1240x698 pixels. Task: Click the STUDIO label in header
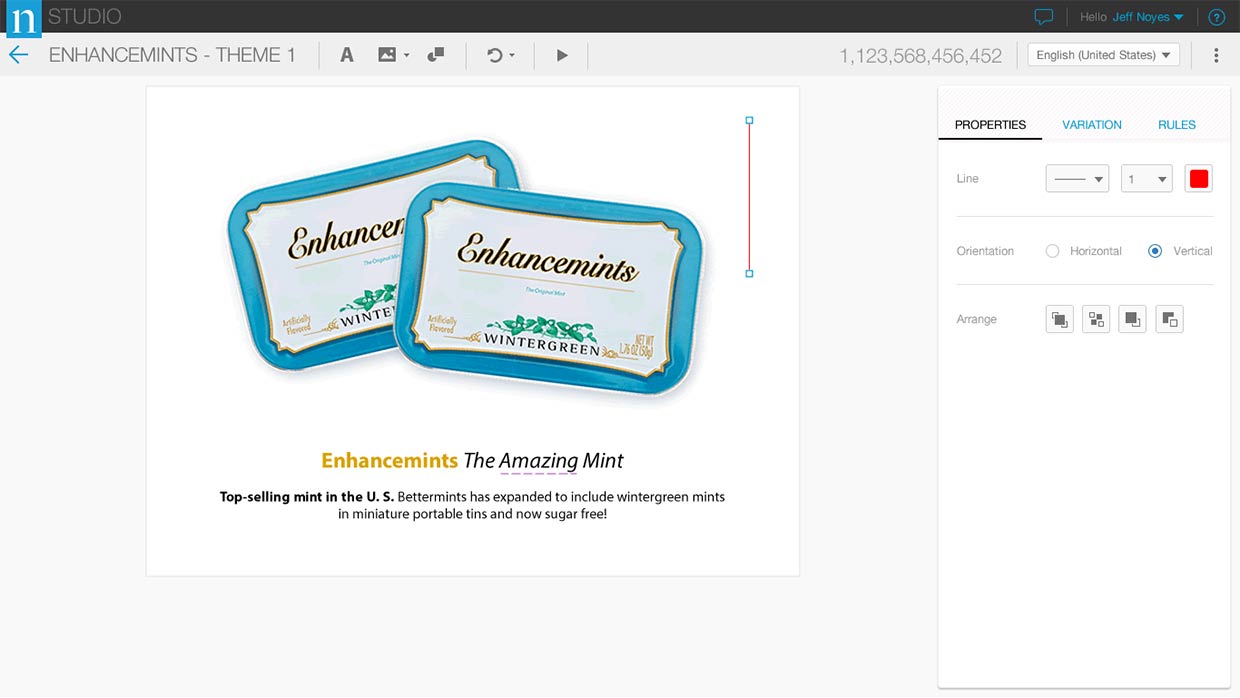[x=85, y=17]
